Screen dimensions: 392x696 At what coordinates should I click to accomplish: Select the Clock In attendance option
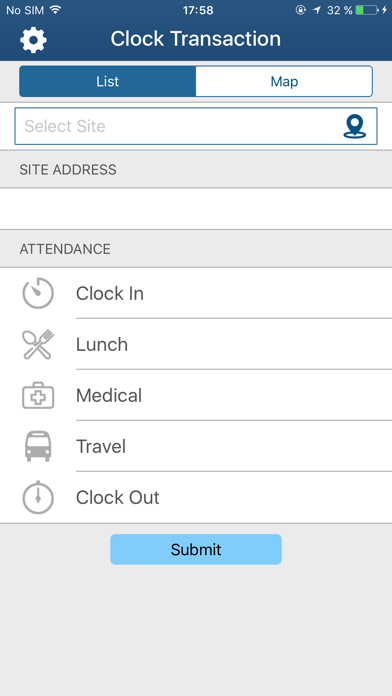(196, 293)
